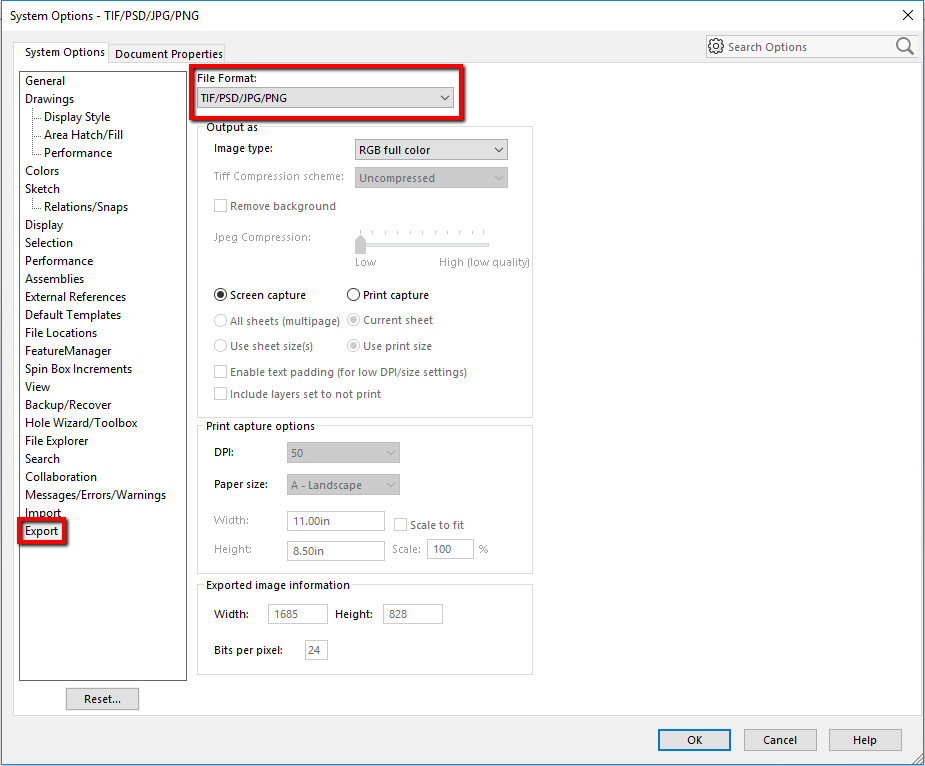Select External References category

coord(76,297)
